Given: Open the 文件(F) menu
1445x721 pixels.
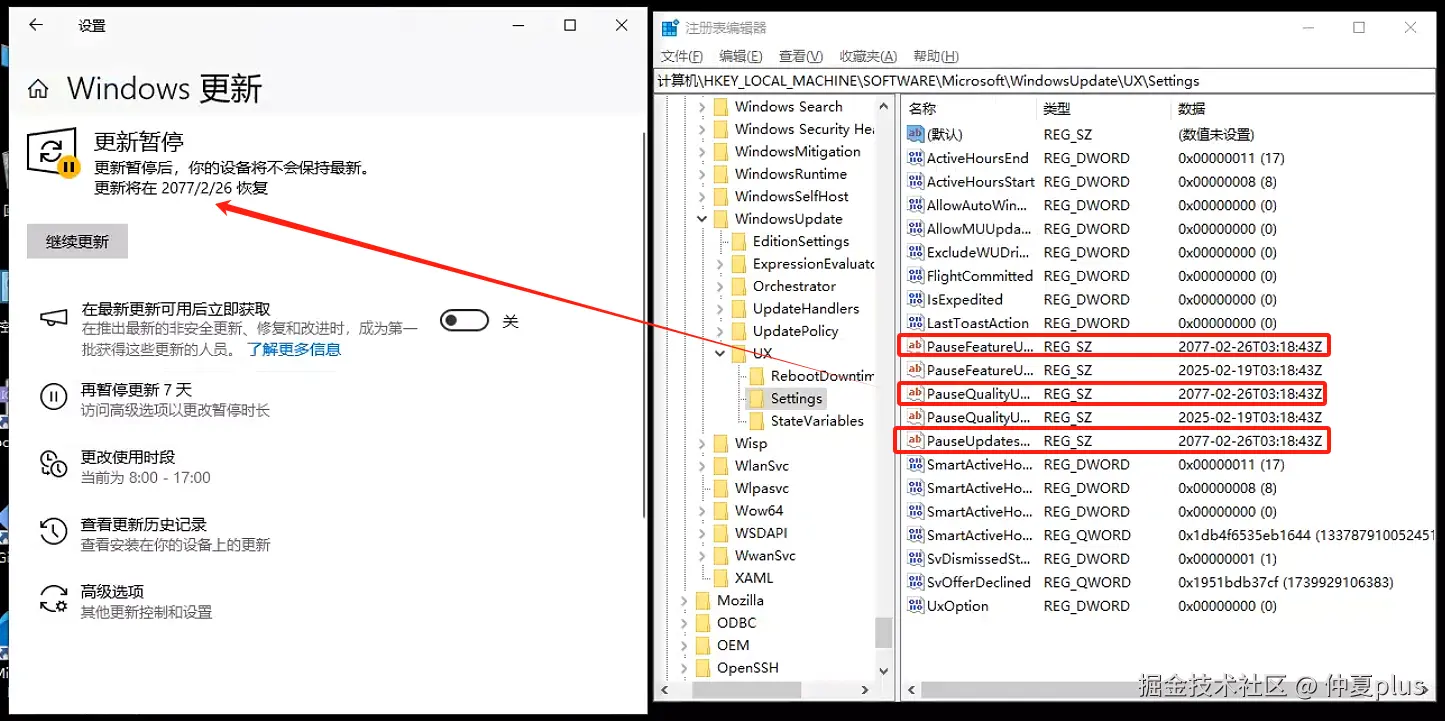Looking at the screenshot, I should coord(682,56).
